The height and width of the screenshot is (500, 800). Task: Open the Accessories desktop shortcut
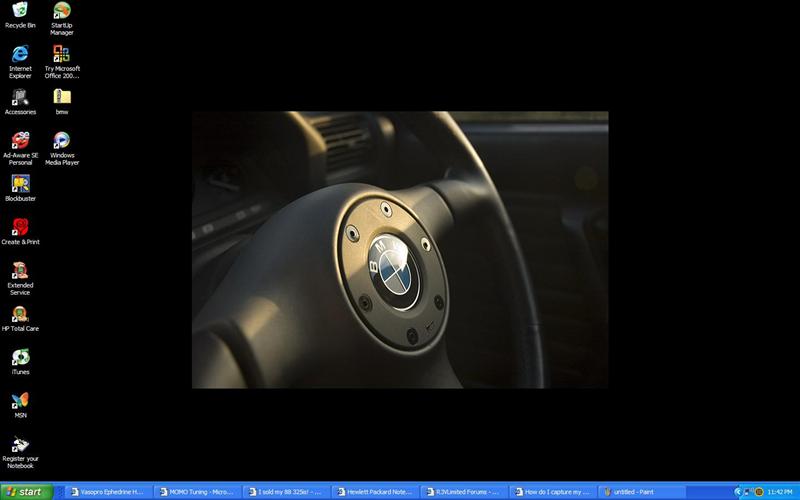click(x=20, y=97)
